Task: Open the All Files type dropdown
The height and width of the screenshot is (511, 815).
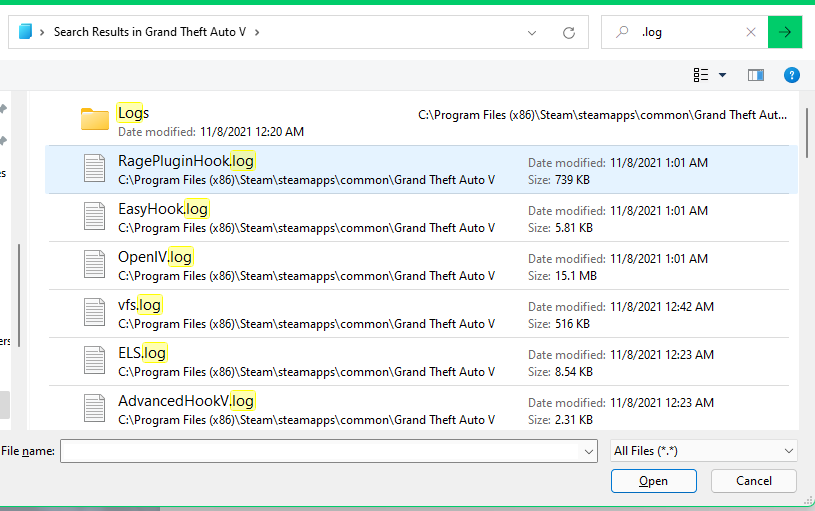Action: coord(703,451)
